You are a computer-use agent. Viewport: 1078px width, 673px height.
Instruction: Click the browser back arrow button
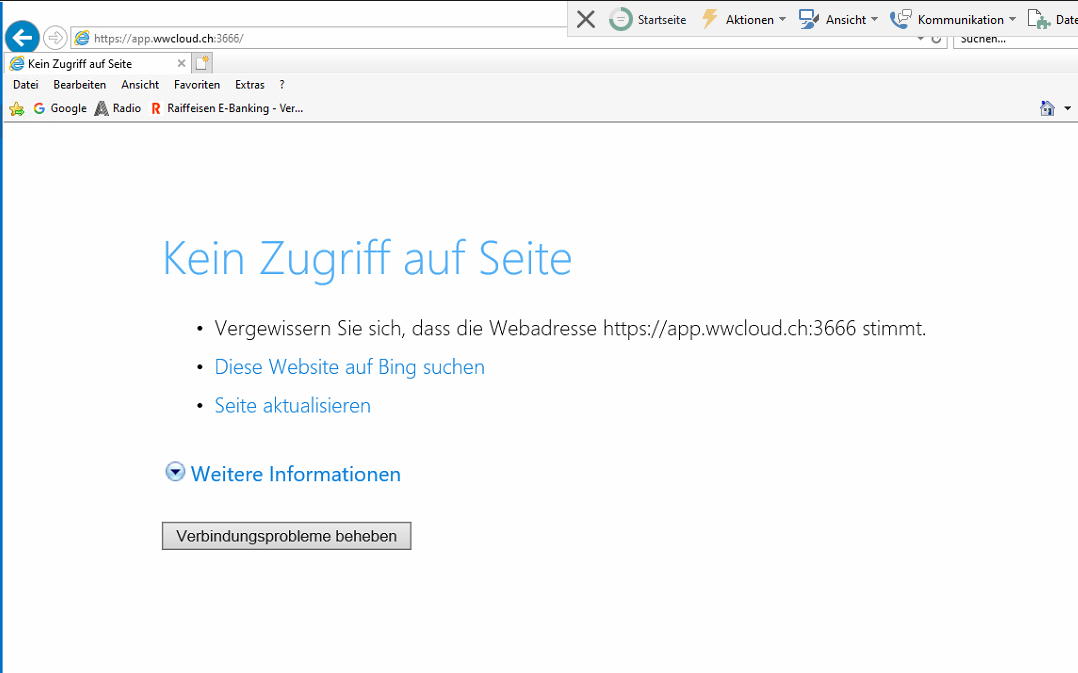pyautogui.click(x=22, y=37)
